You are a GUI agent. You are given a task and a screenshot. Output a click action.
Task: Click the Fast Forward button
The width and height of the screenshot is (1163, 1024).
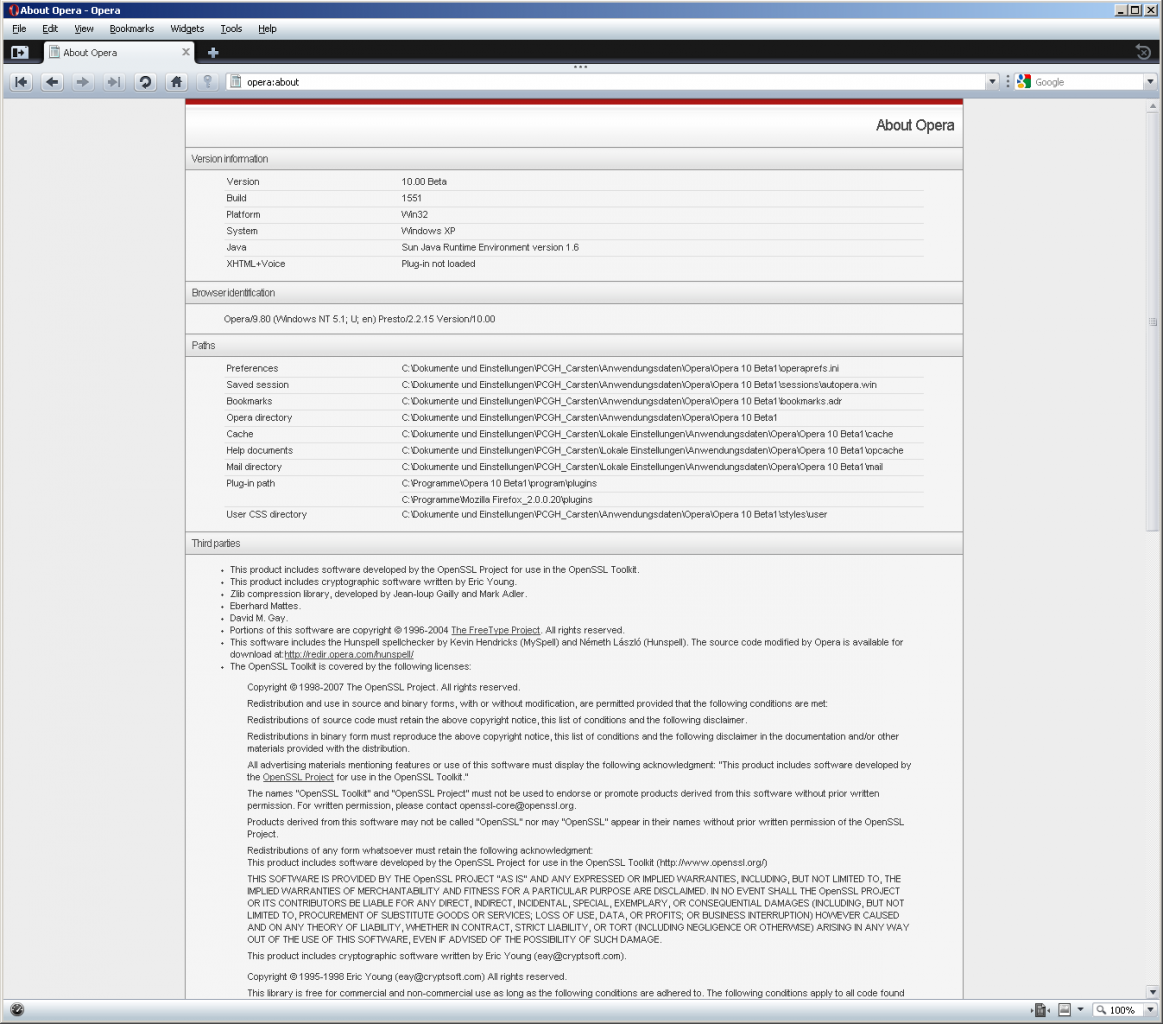113,82
